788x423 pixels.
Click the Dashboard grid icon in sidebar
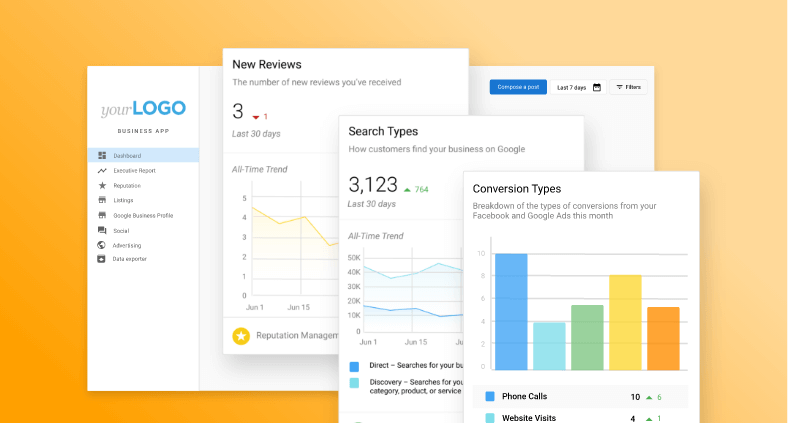(x=102, y=156)
